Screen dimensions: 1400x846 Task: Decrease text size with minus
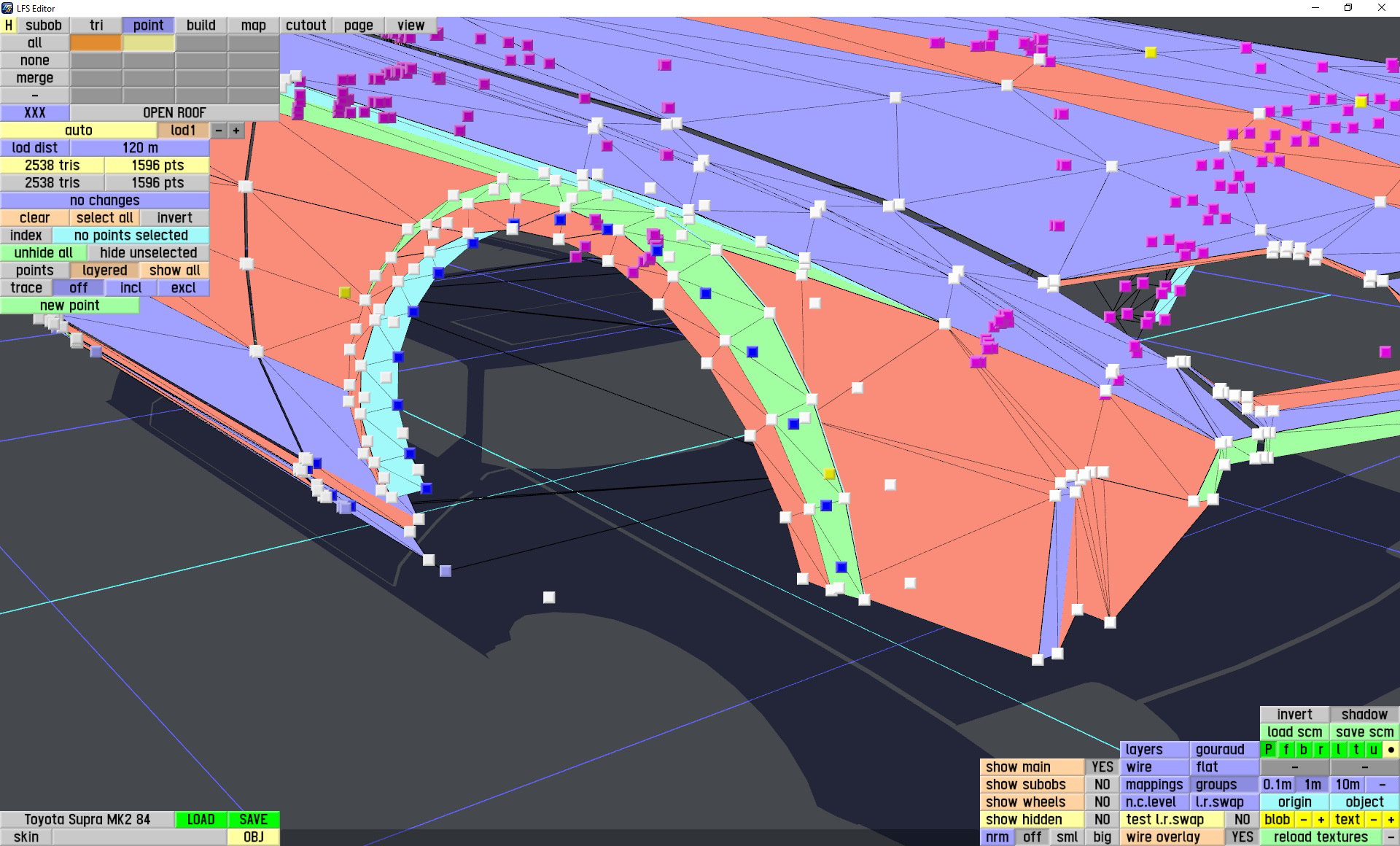pyautogui.click(x=1374, y=820)
